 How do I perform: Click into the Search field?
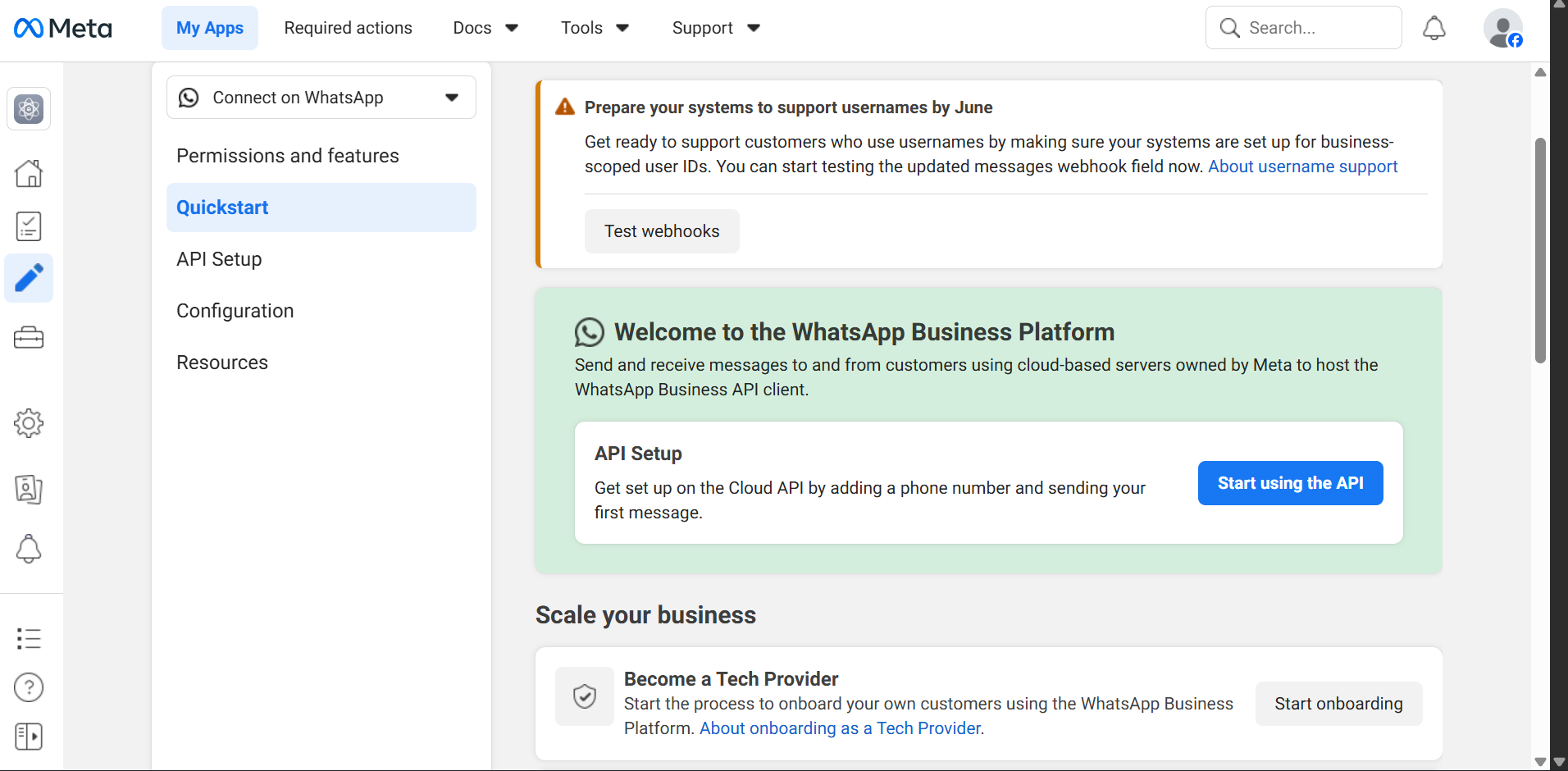(1312, 28)
